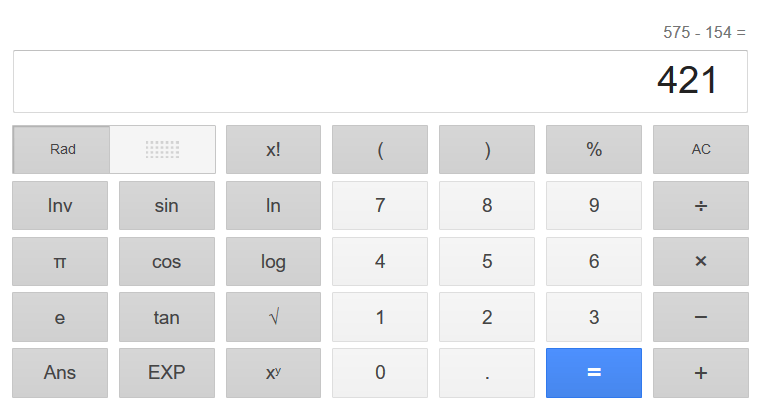Toggle the Inv inverse functions key

60,205
